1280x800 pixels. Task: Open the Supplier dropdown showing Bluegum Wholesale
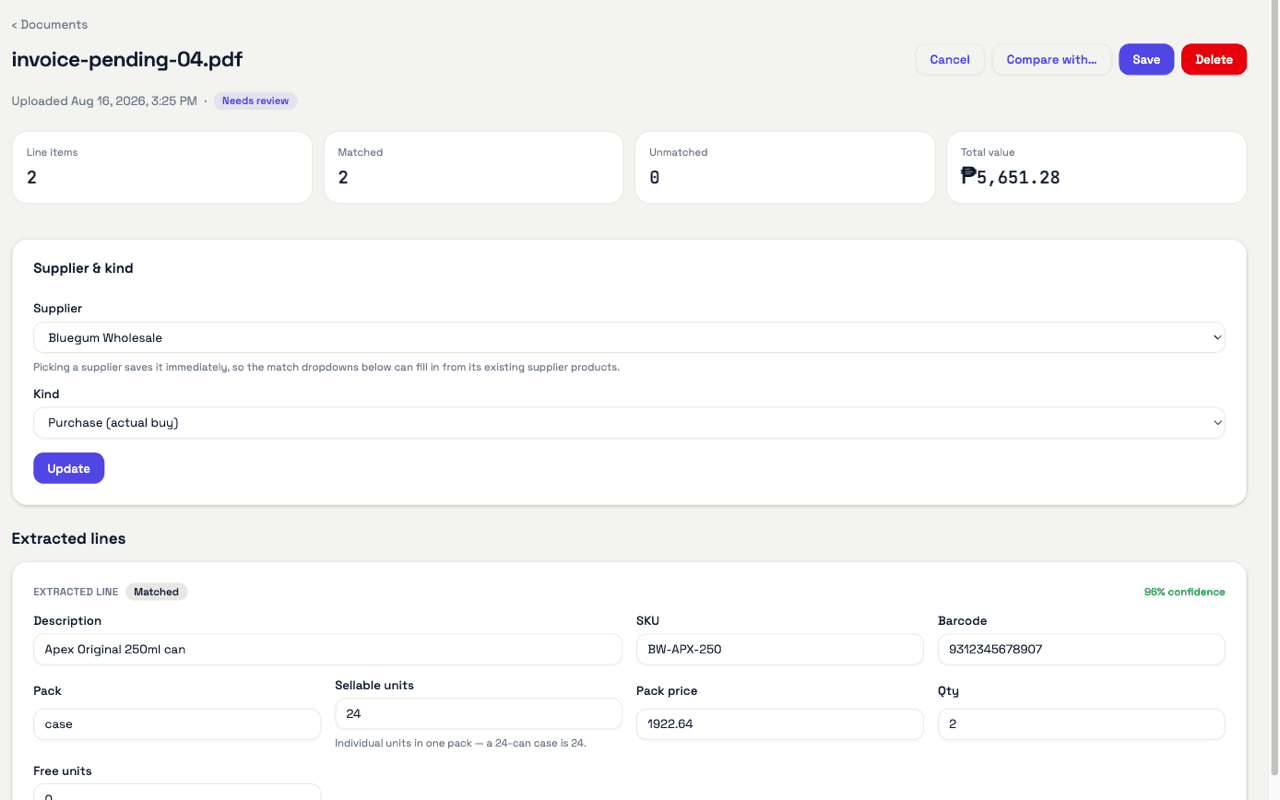[629, 338]
